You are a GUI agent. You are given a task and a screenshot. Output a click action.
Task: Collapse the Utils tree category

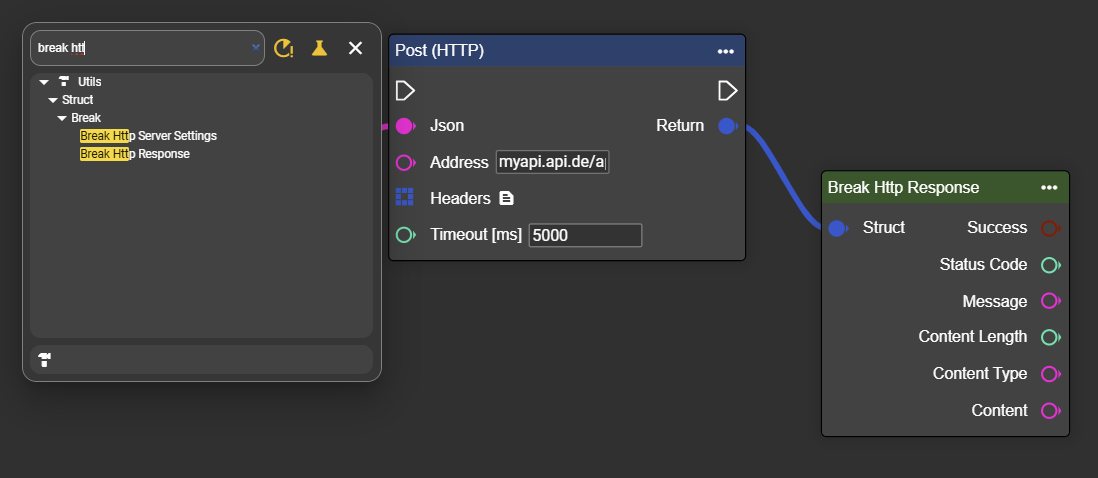44,82
